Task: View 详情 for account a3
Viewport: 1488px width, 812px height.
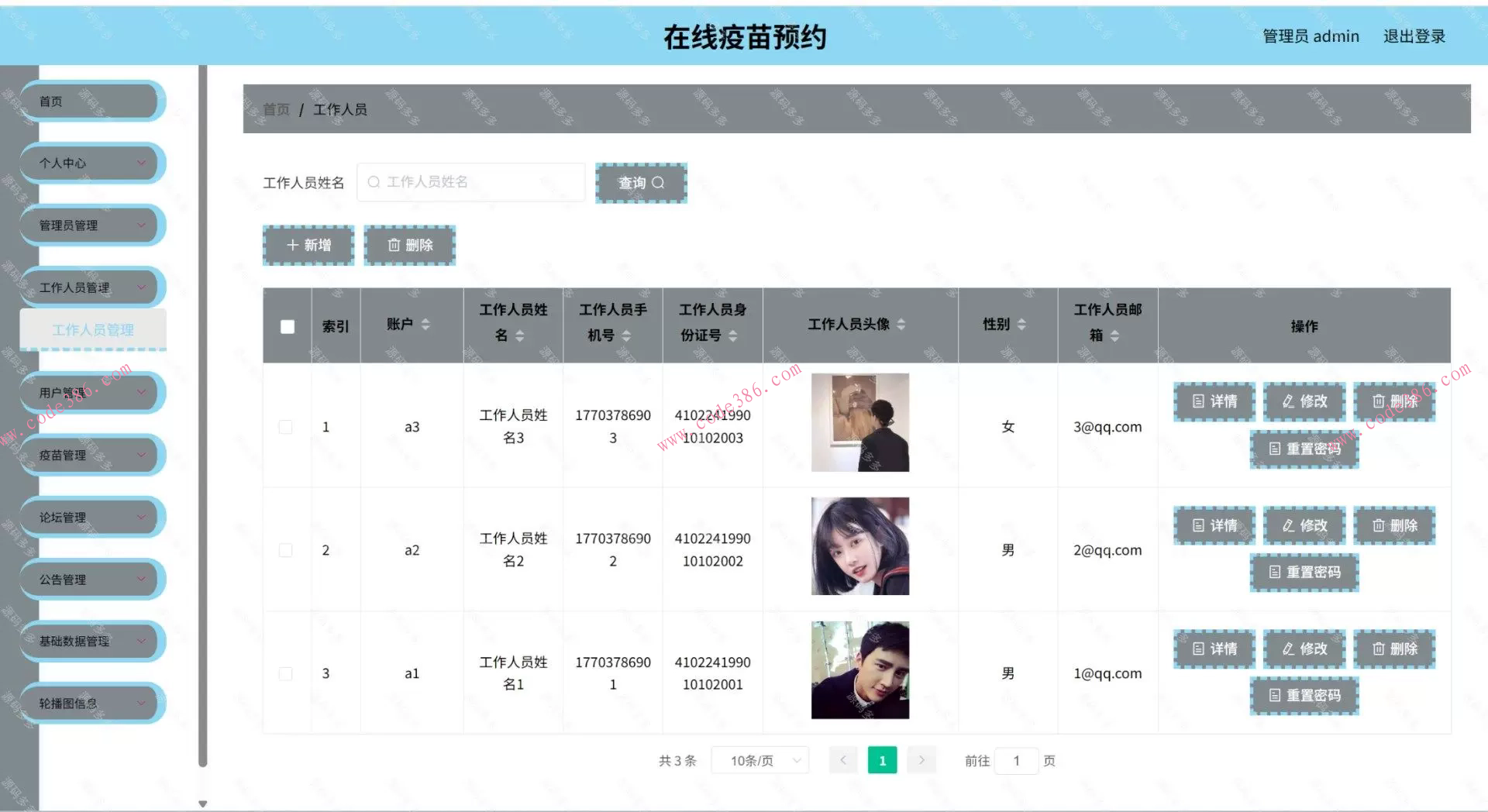Action: (1214, 401)
